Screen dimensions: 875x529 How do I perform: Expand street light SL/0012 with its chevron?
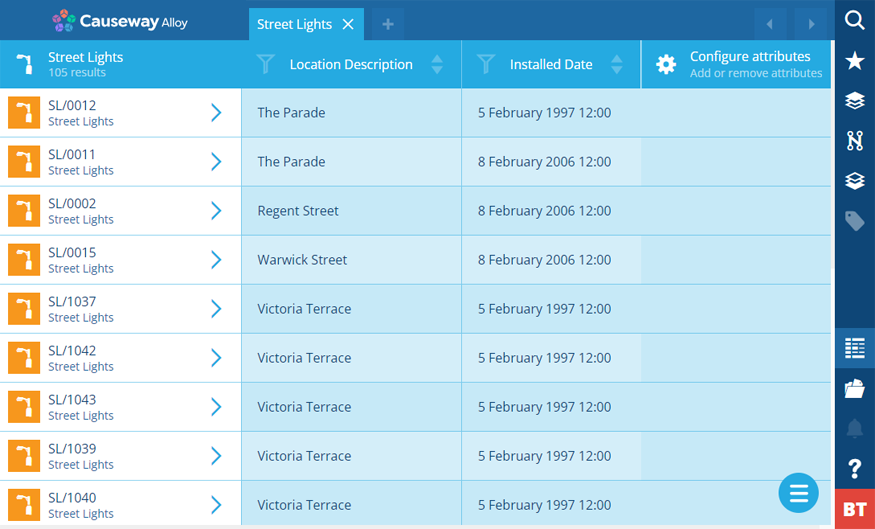point(217,113)
